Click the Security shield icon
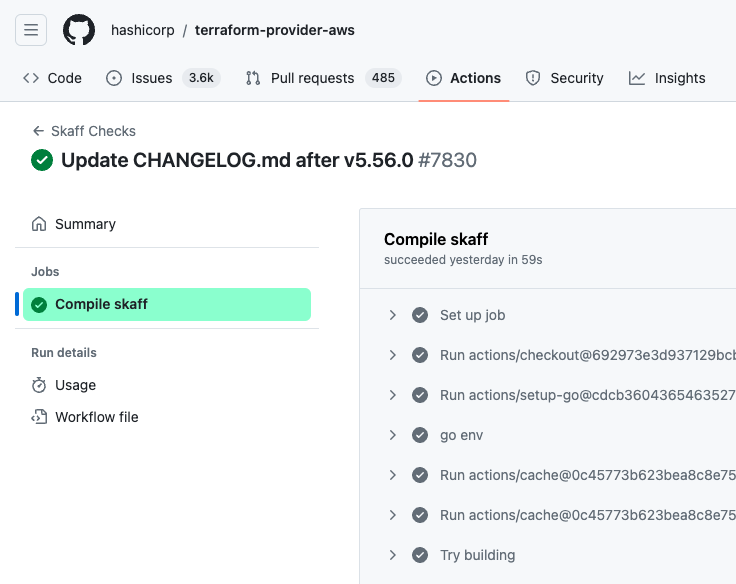 pyautogui.click(x=533, y=78)
